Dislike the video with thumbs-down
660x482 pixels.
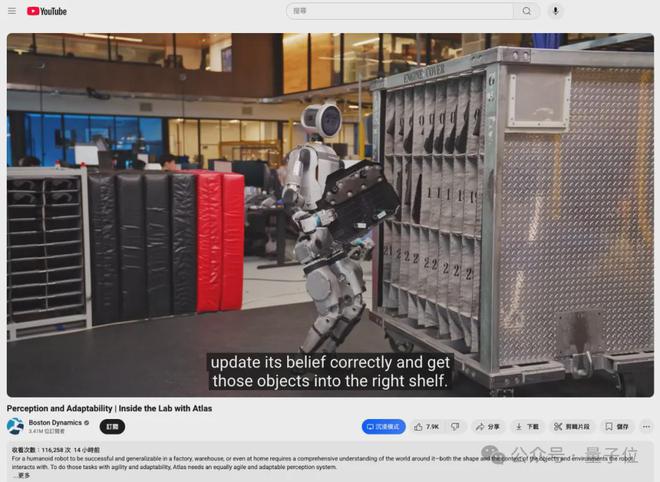click(455, 426)
